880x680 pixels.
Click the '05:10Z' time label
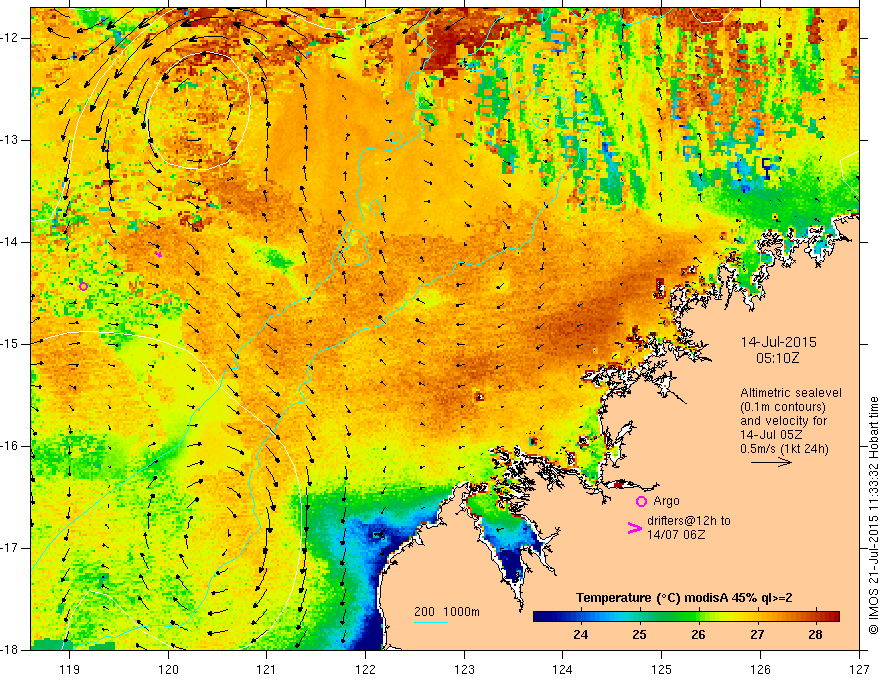click(777, 358)
